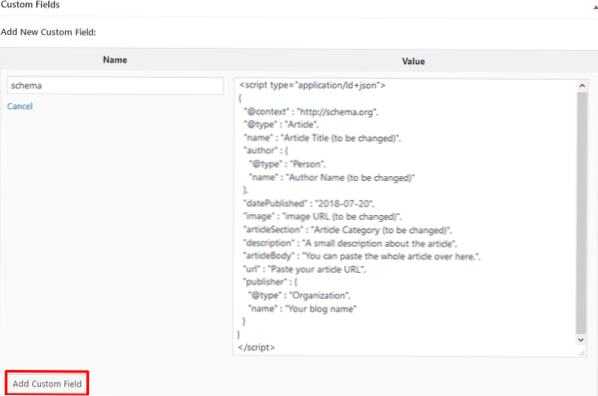Screen dimensions: 598x396
Task: Click the textarea scrollbar up arrow
Action: click(x=582, y=85)
